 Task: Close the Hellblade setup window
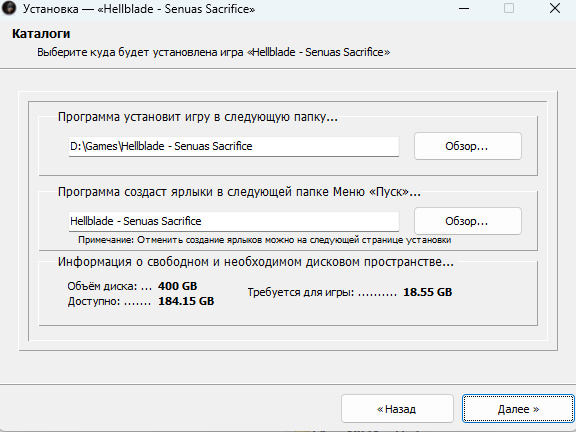[x=554, y=8]
